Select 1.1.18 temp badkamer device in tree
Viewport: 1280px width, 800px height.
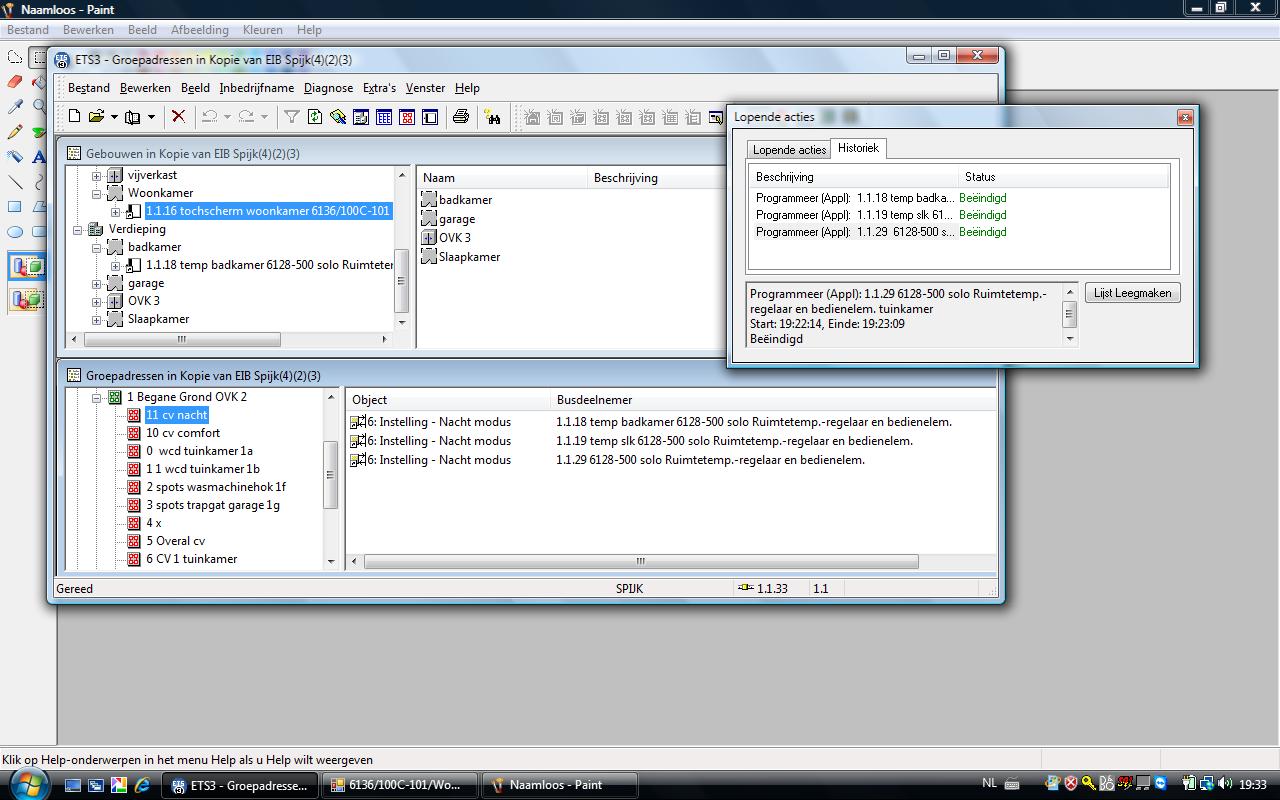click(269, 265)
